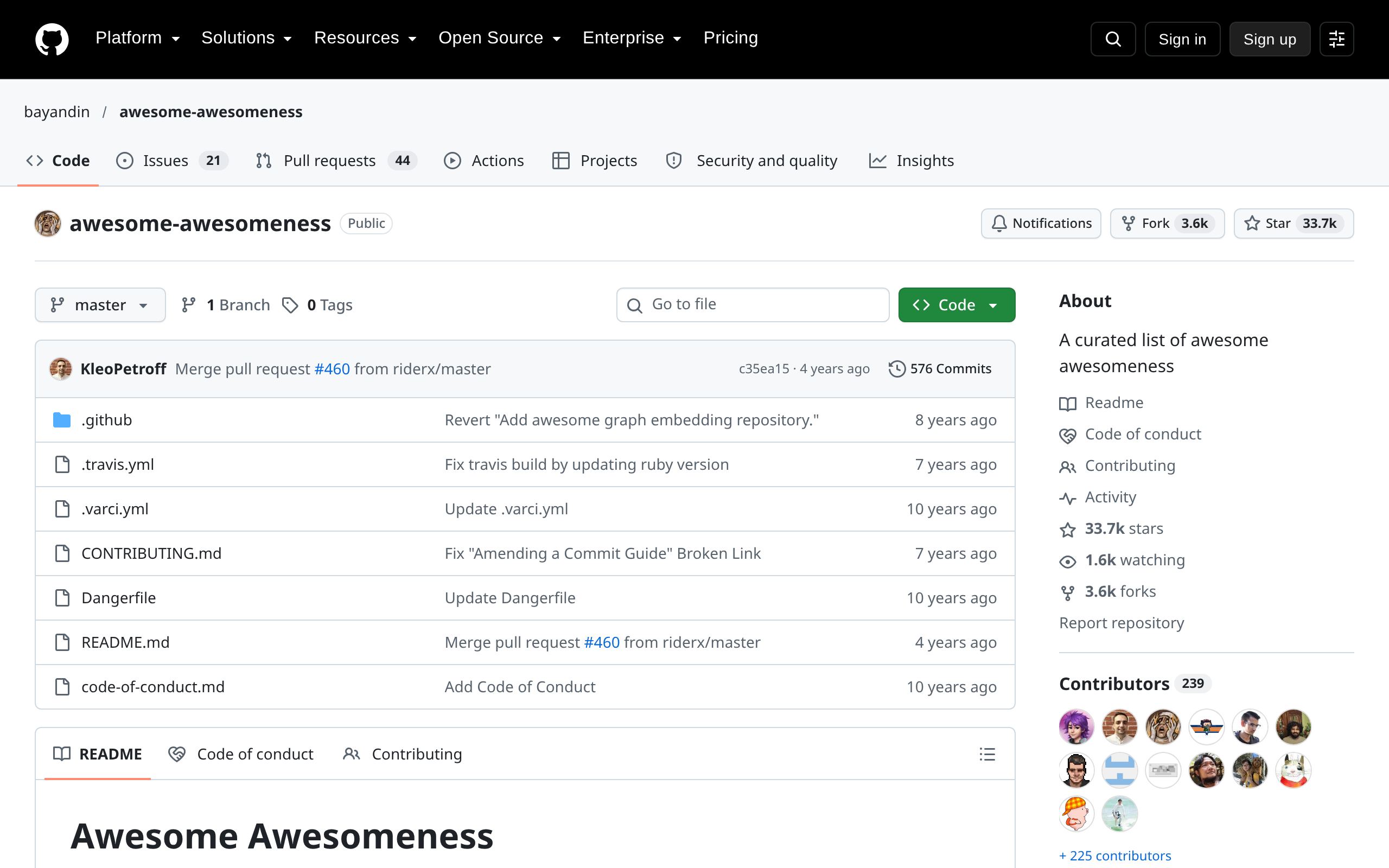The image size is (1389, 868).
Task: Click the purple-haired contributor avatar
Action: pos(1076,726)
